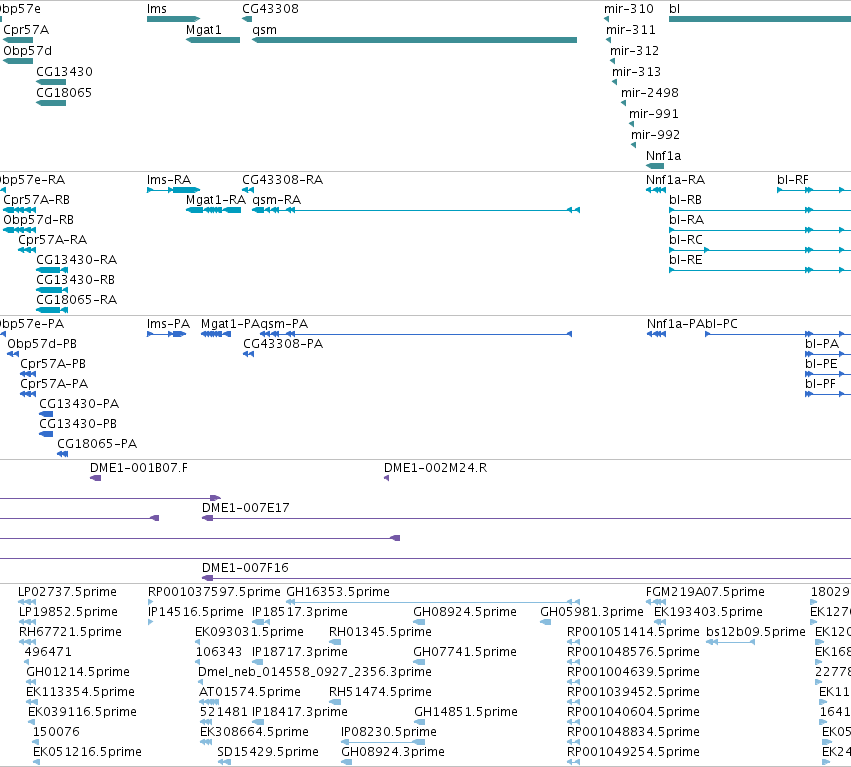Select the mir-2498 gene label
This screenshot has width=851, height=767.
(x=650, y=93)
